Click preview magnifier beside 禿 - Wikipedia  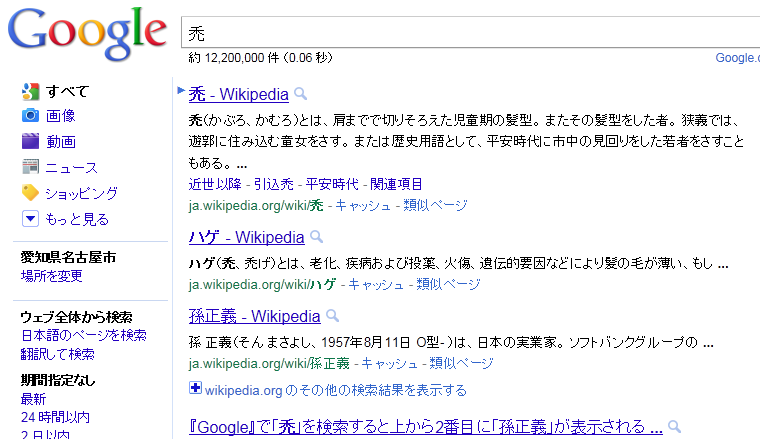(301, 93)
